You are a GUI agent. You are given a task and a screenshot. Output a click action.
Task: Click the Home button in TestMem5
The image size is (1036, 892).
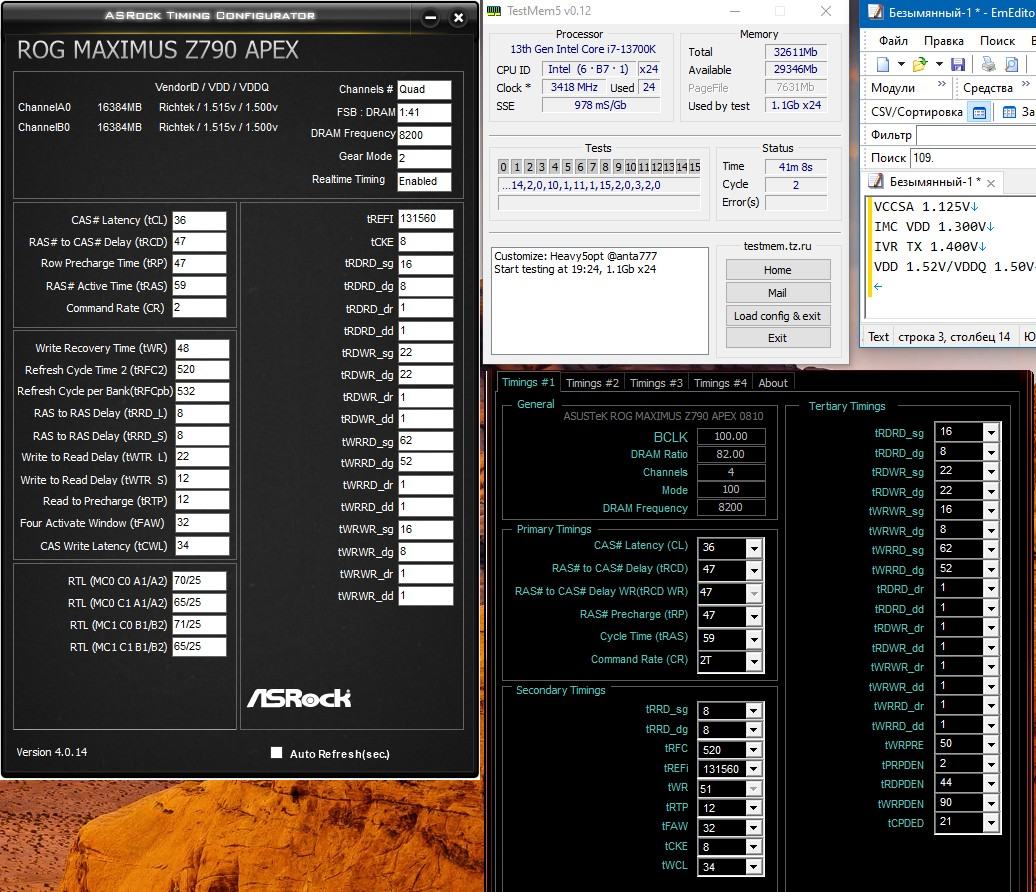pos(778,270)
